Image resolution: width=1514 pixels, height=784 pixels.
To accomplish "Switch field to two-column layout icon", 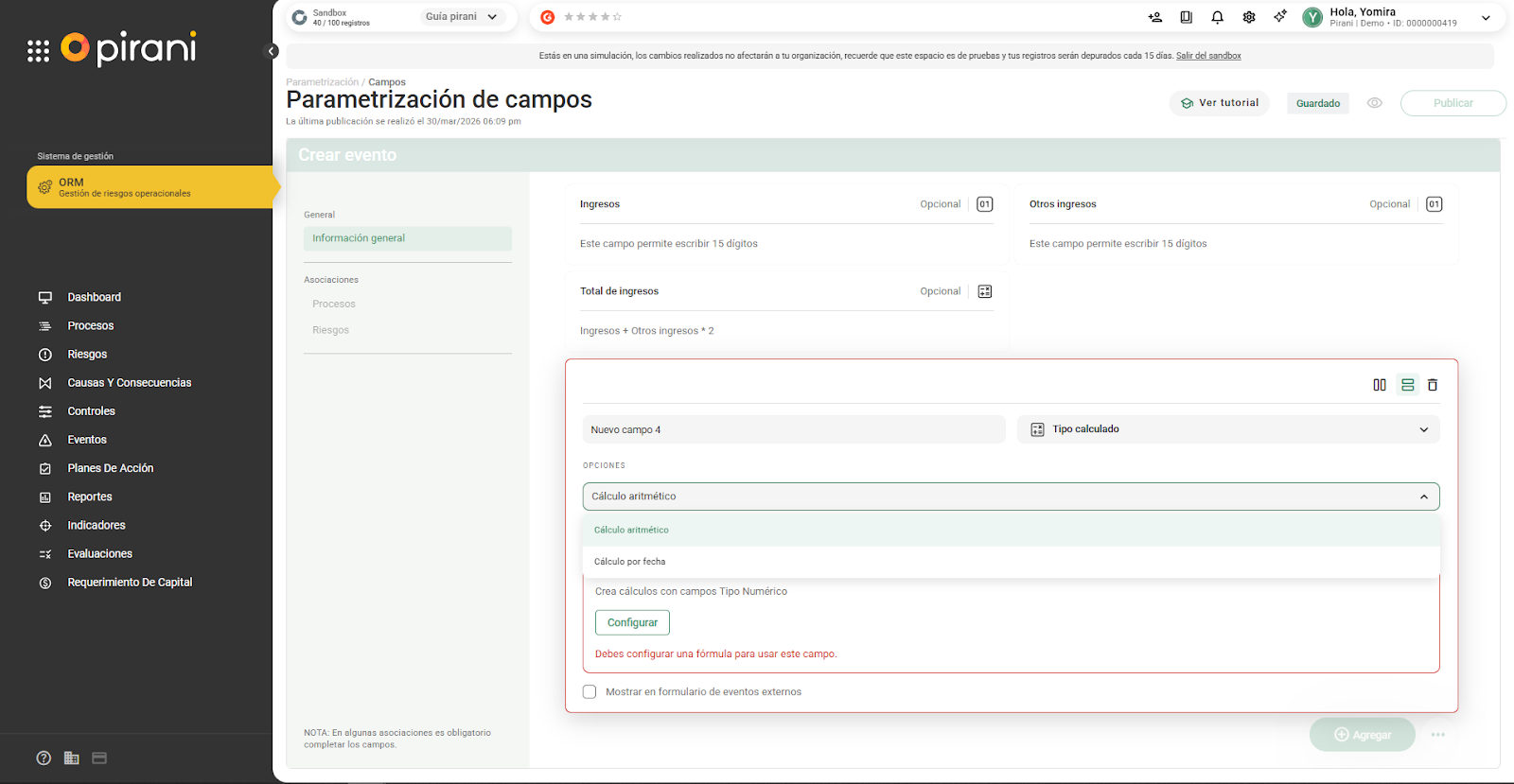I will pyautogui.click(x=1380, y=385).
